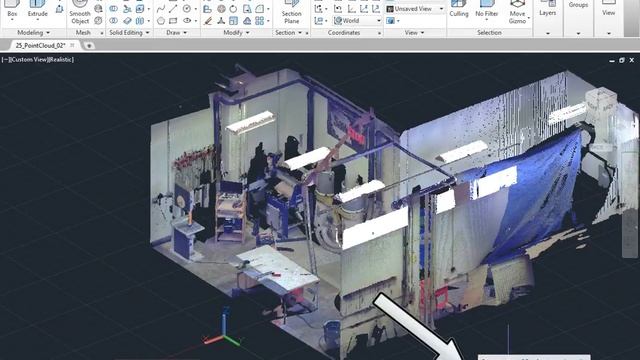Expand the View panel title next to Coordinates

click(414, 32)
